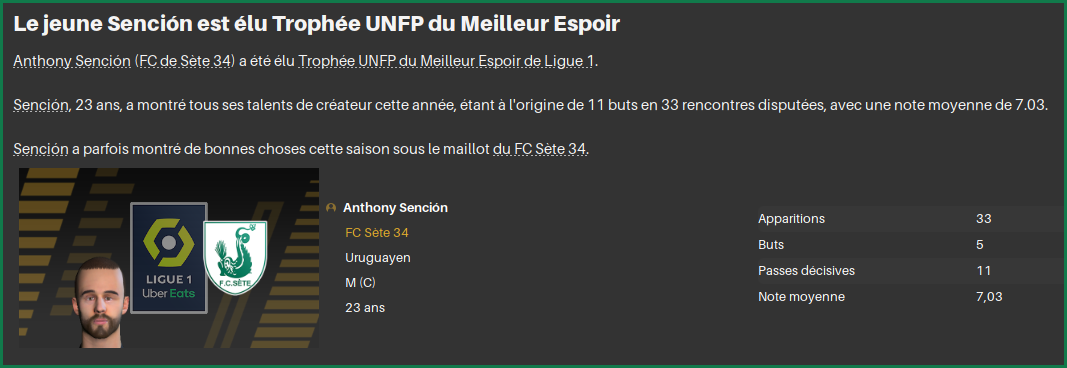1067x368 pixels.
Task: Click the 23 ans age label
Action: (365, 308)
